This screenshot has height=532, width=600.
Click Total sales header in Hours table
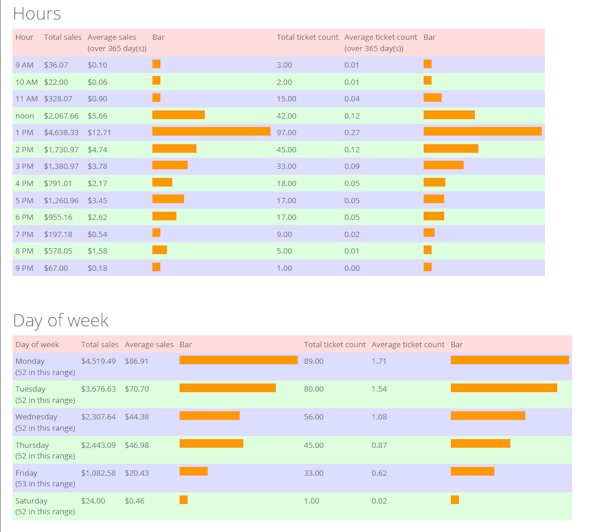[63, 37]
